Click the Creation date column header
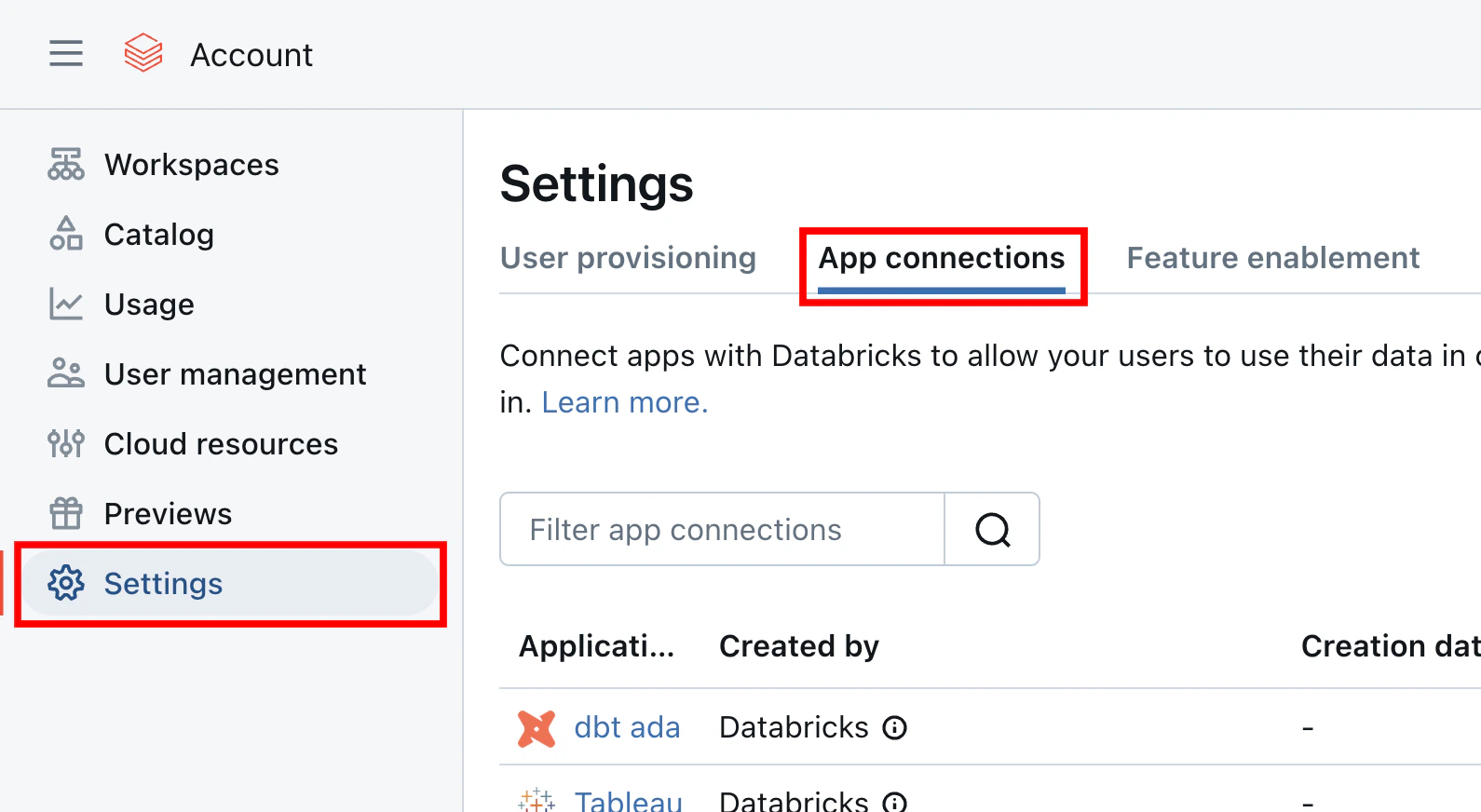Screen dimensions: 1481x812 coord(1391,646)
